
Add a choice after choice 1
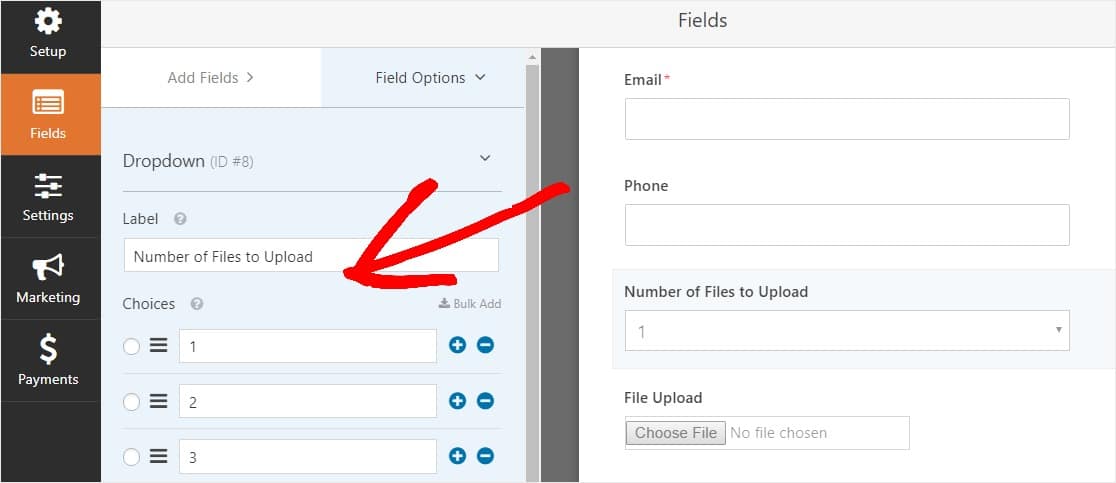[x=458, y=345]
